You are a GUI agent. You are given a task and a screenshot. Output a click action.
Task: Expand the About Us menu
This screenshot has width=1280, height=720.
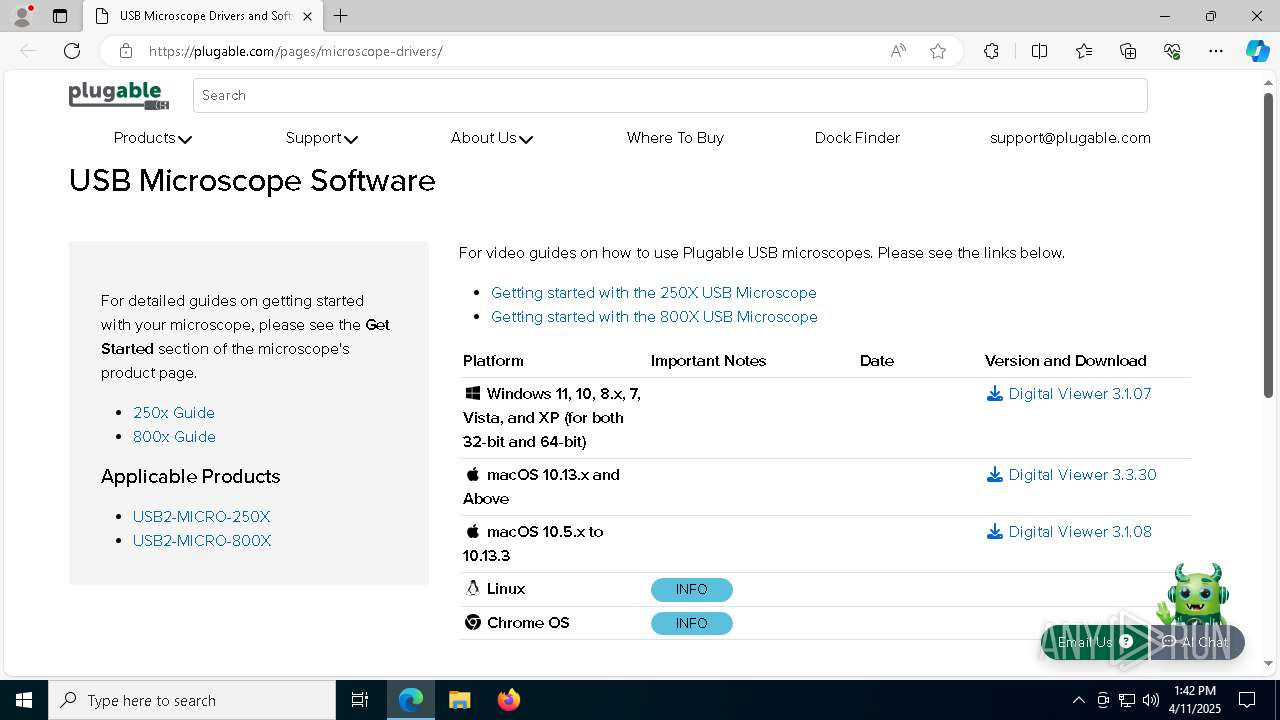click(491, 138)
